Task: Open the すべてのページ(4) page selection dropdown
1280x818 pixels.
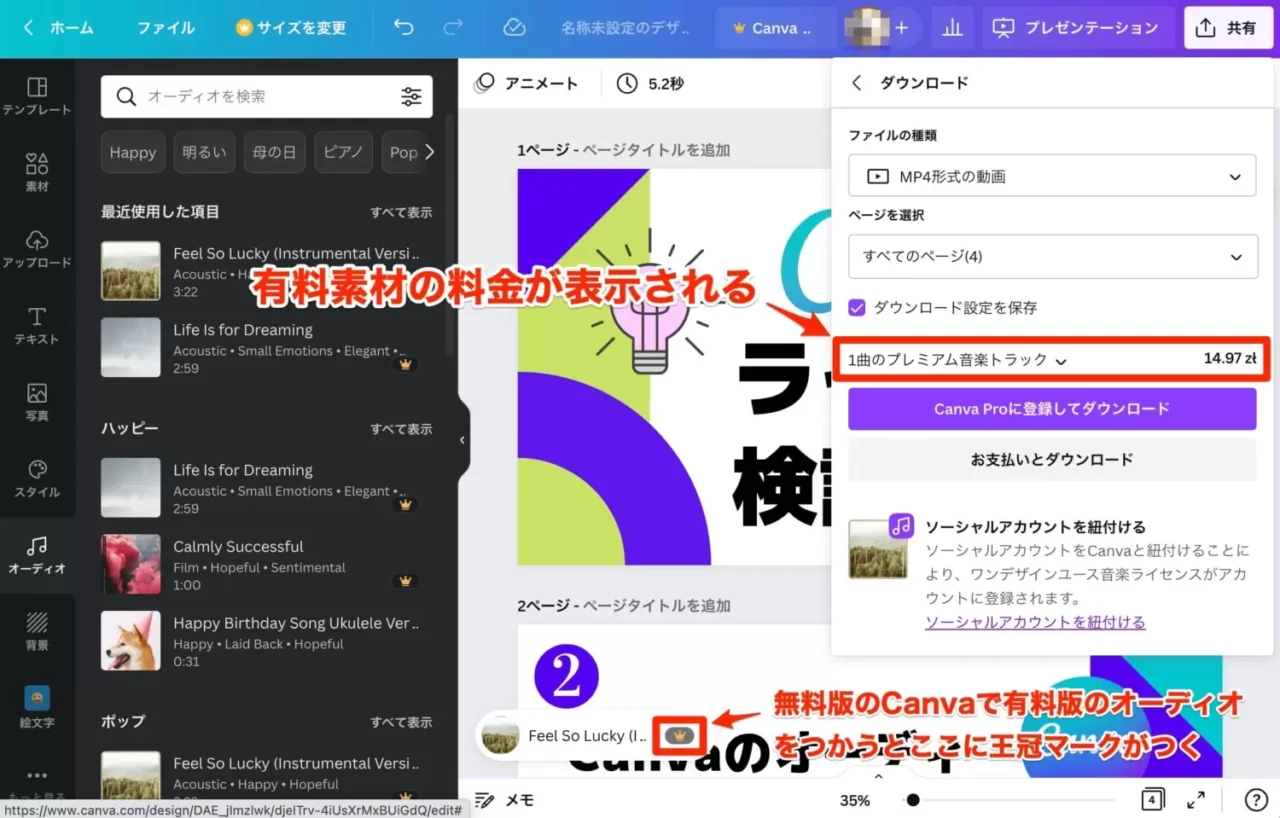Action: (x=1052, y=256)
